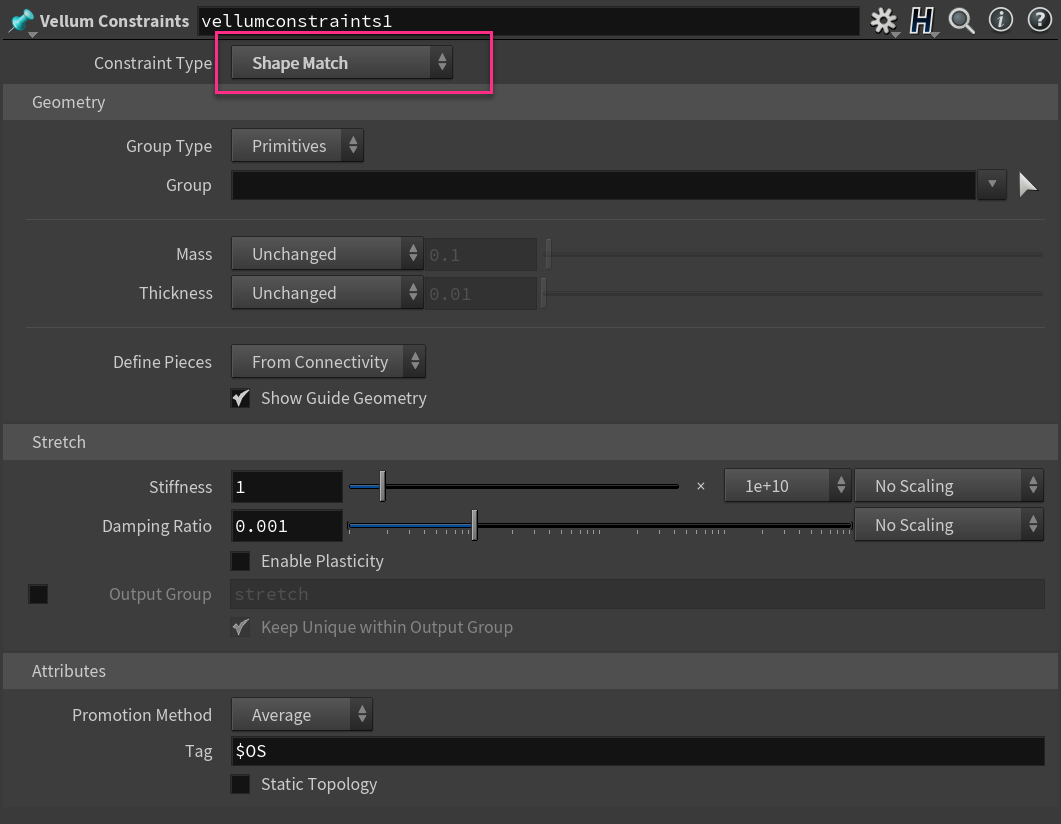Screen dimensions: 1061x824
Task: Click the Mass 0.1 value field
Action: 480,254
